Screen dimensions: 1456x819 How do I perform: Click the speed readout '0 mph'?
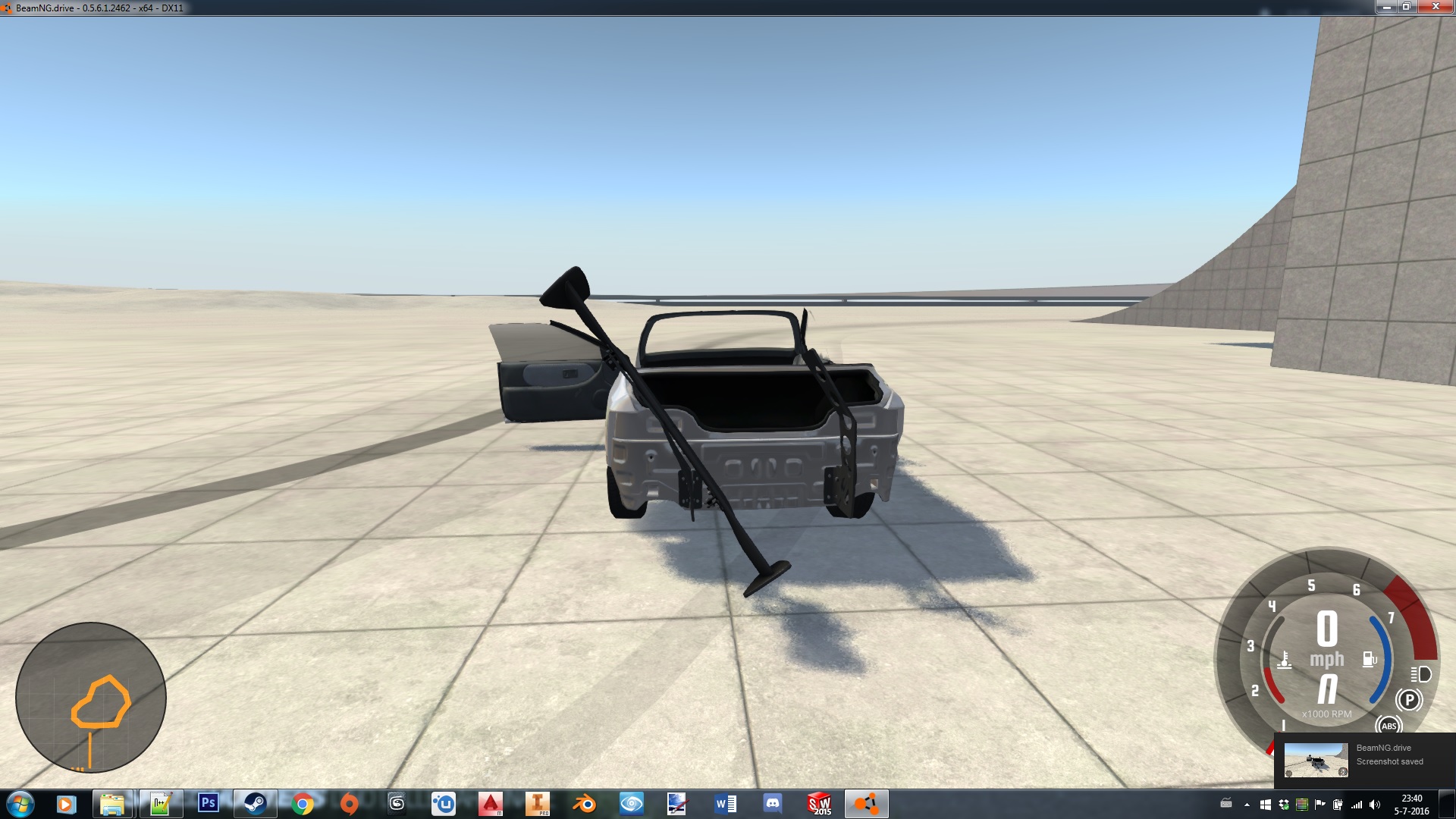point(1326,639)
